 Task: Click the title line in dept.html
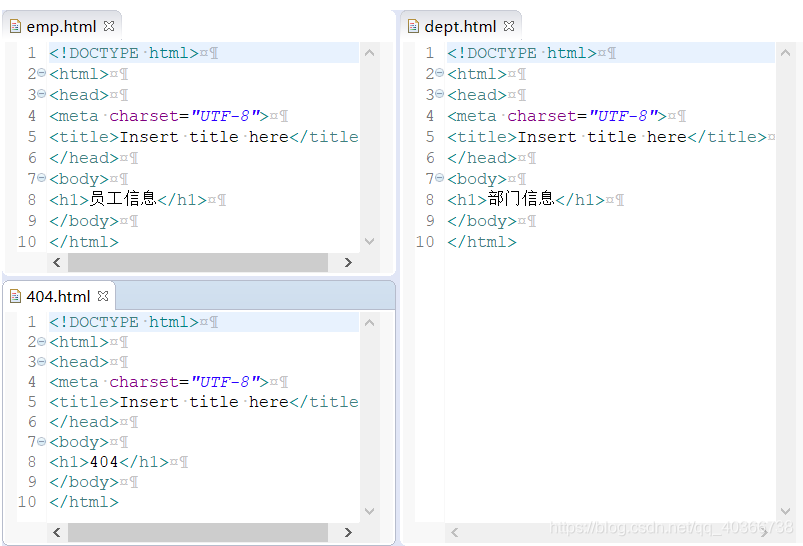coord(610,137)
